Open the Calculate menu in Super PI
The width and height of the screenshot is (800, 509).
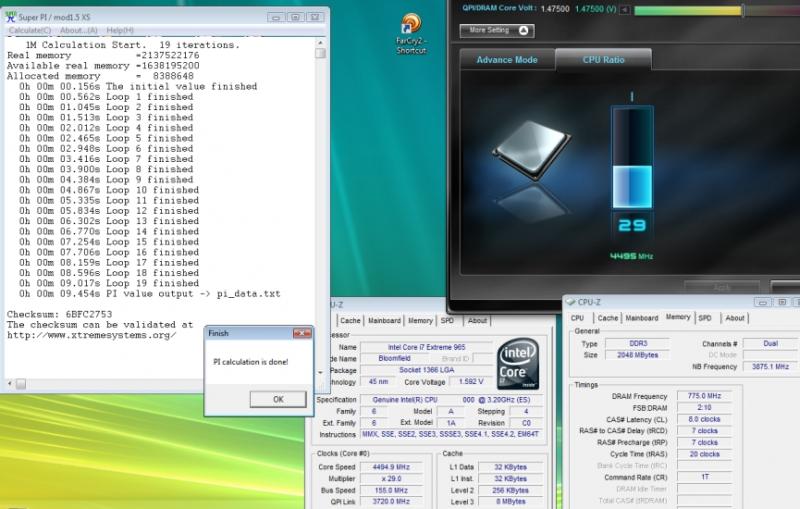coord(30,31)
